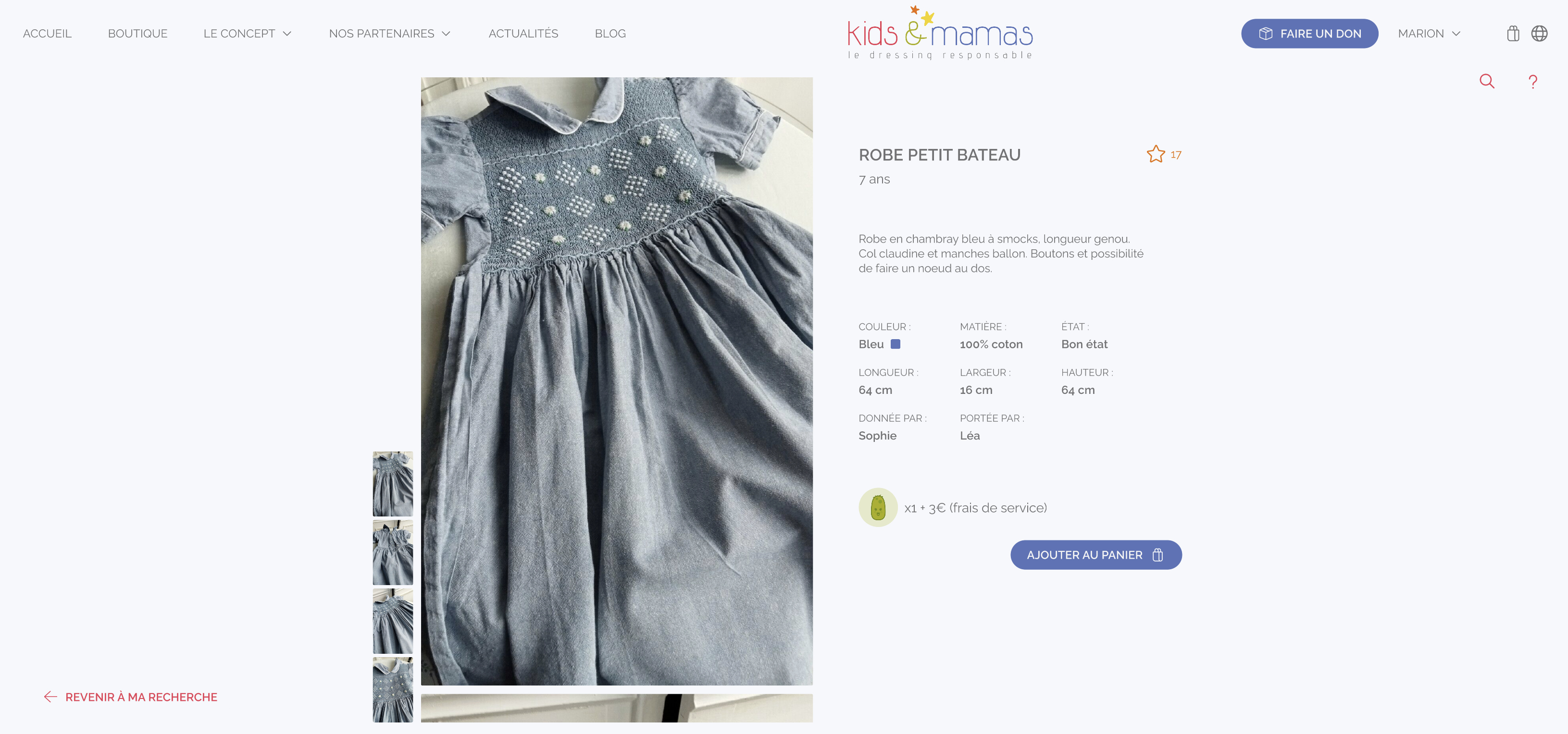Open the NOS PARTENAIRES dropdown
Image resolution: width=1568 pixels, height=734 pixels.
pos(389,34)
